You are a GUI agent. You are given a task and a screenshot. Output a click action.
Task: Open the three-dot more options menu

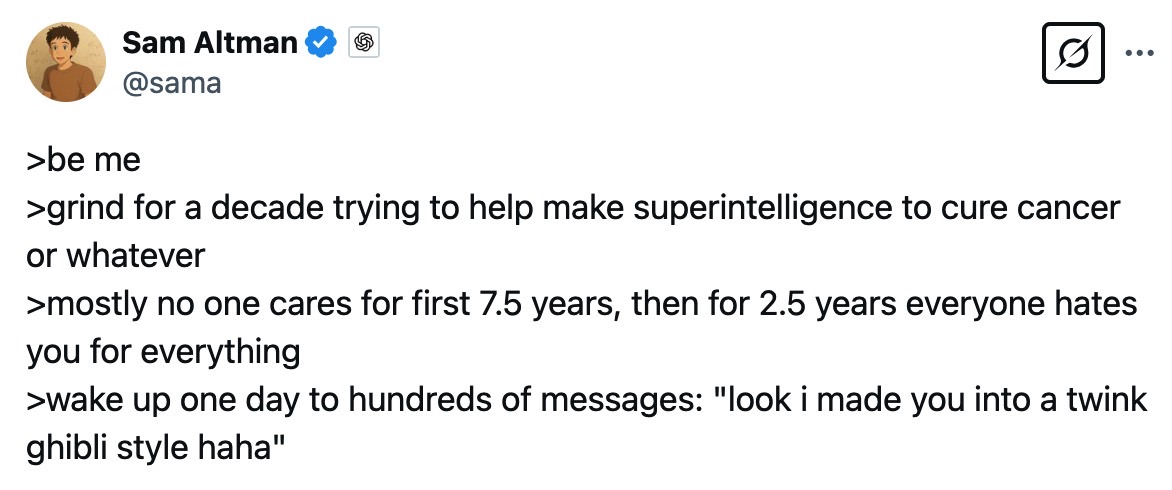[x=1139, y=53]
